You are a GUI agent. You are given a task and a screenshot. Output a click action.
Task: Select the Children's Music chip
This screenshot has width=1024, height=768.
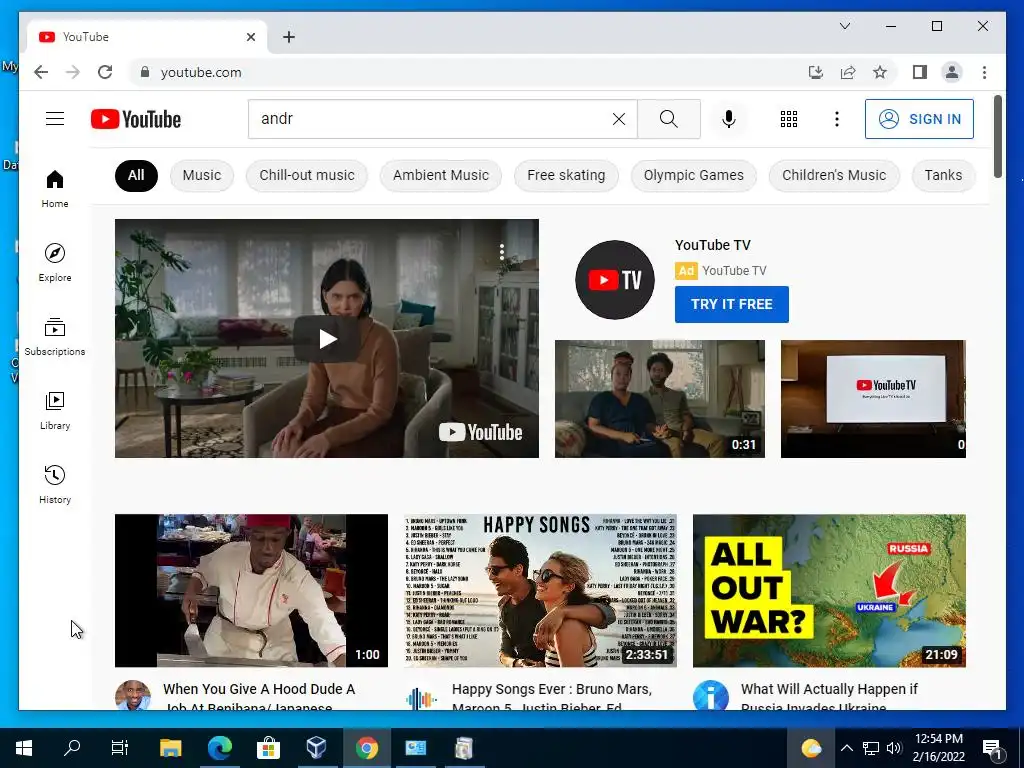tap(834, 175)
